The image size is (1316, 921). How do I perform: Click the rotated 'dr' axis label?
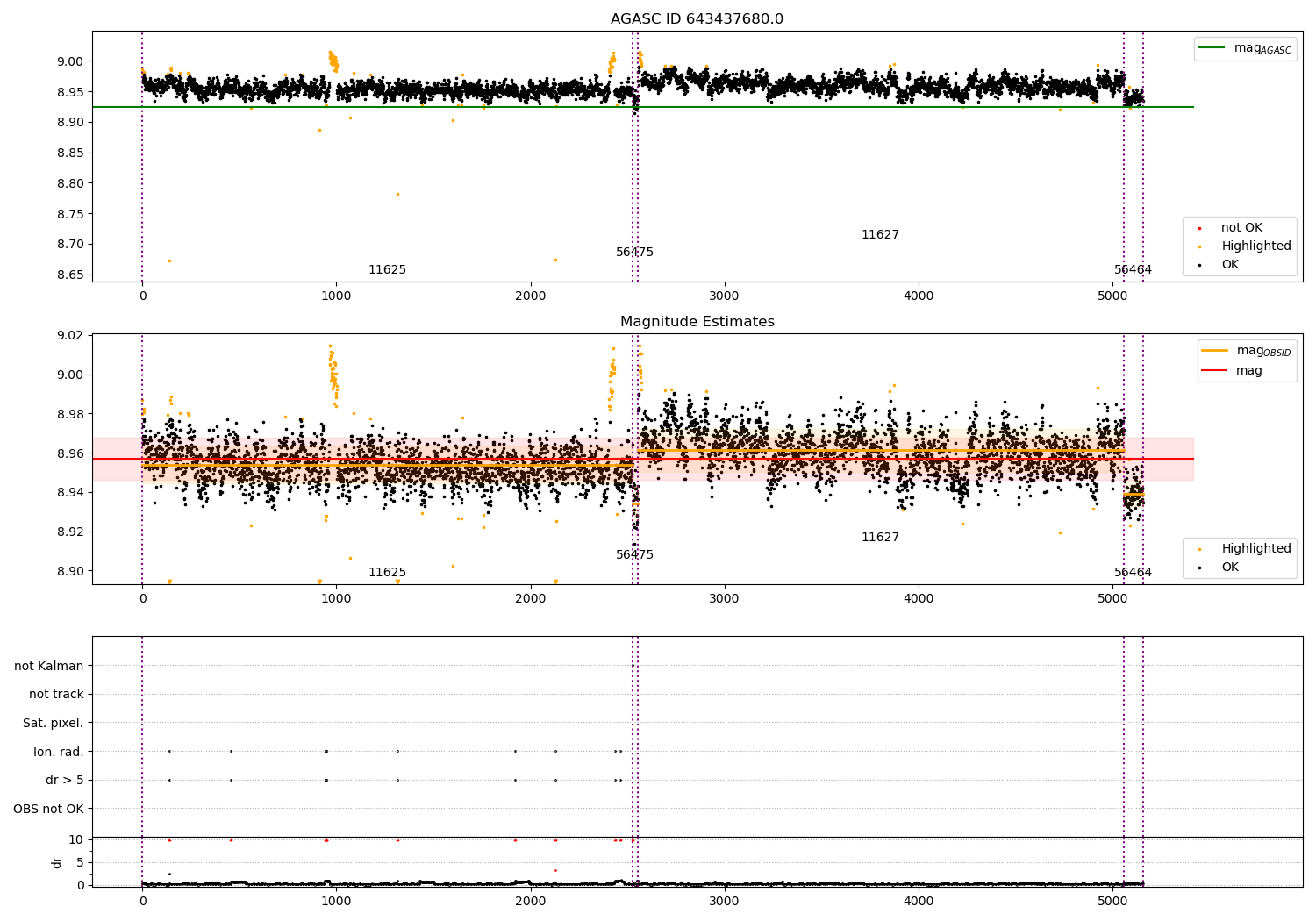pyautogui.click(x=57, y=862)
